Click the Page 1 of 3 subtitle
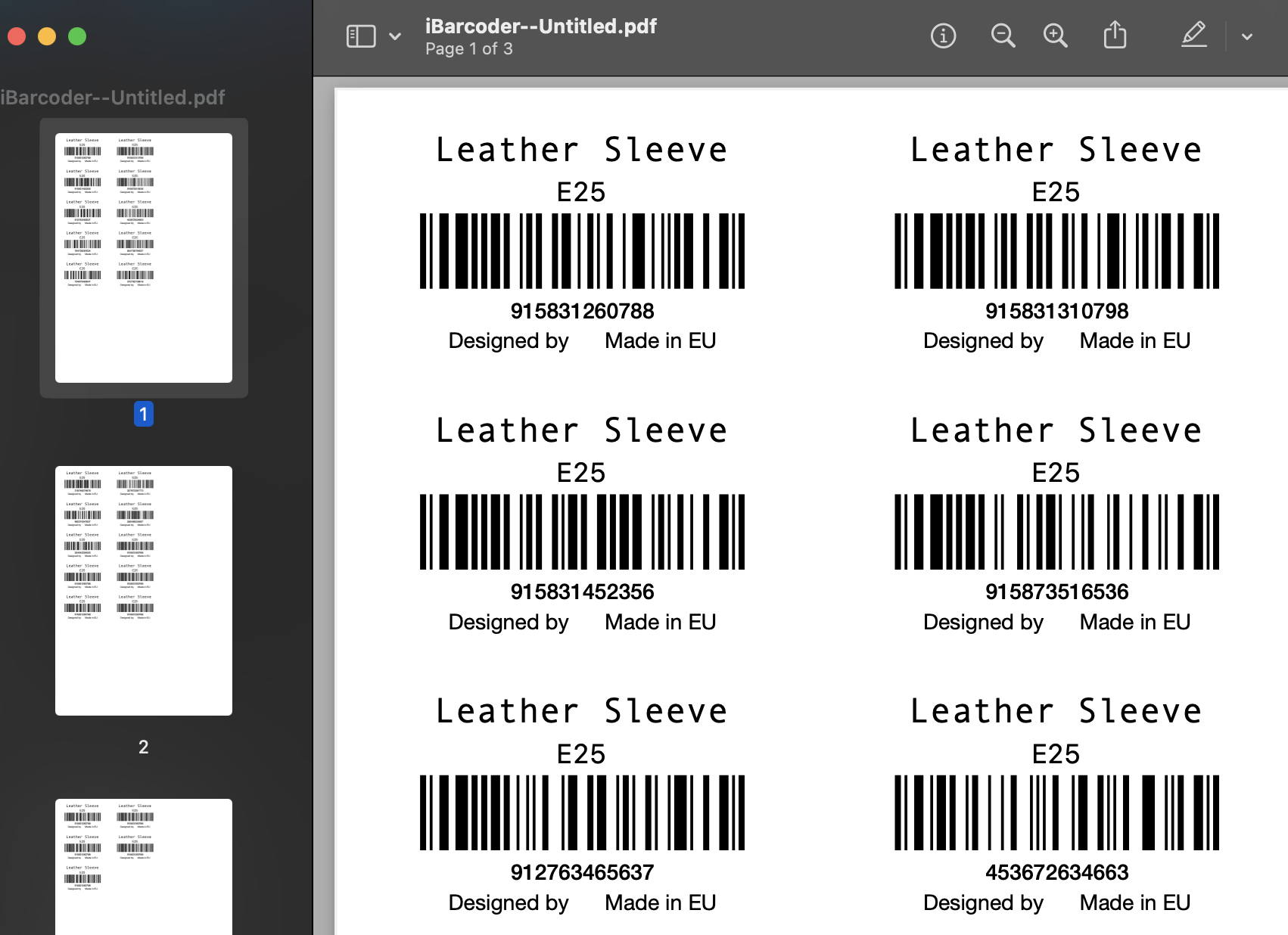The image size is (1288, 935). (469, 49)
